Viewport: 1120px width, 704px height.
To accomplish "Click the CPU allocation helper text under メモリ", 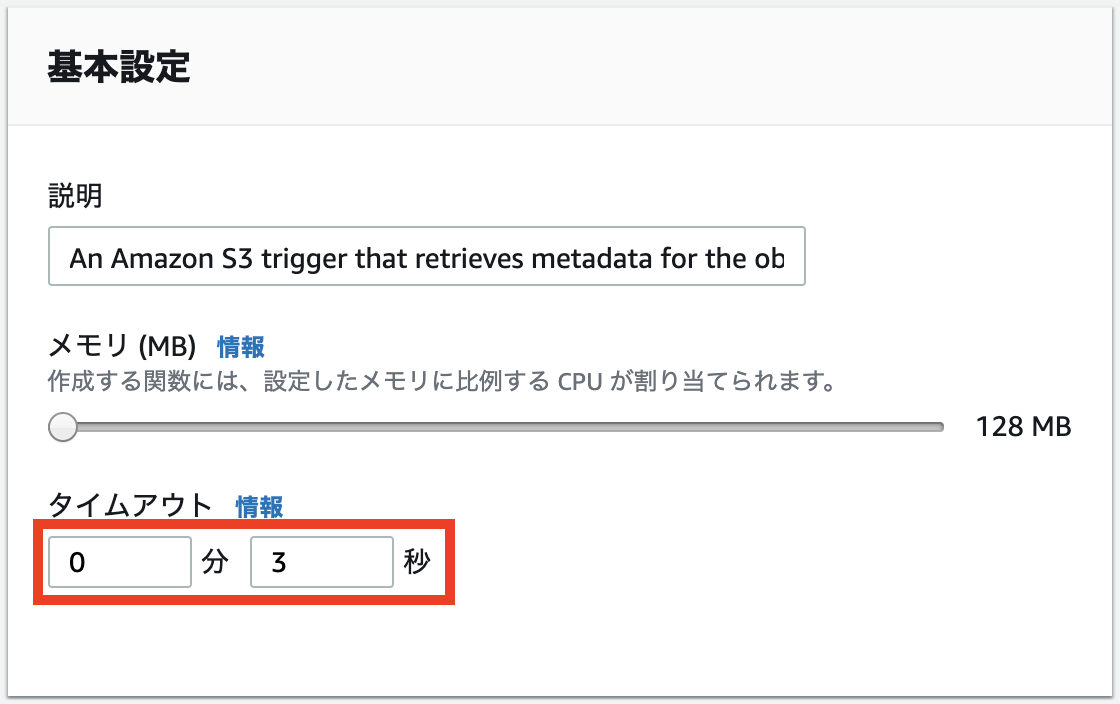I will tap(442, 381).
